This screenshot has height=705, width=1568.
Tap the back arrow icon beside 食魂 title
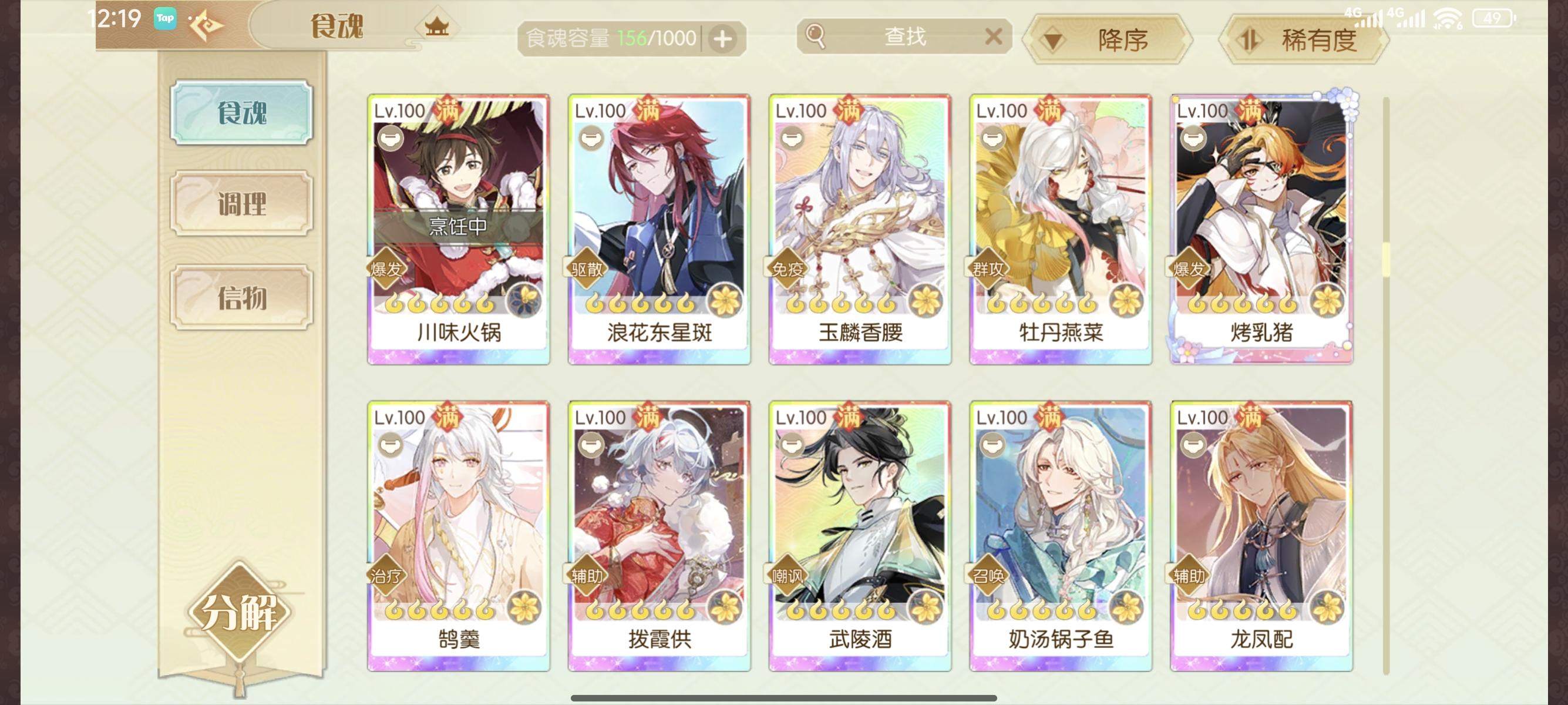[206, 27]
